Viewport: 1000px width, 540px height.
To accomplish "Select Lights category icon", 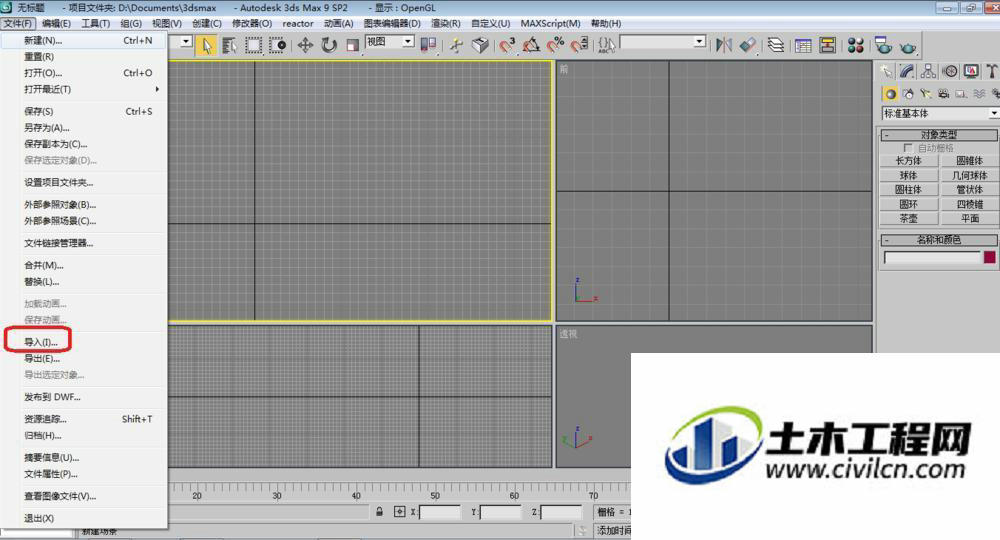I will click(925, 94).
